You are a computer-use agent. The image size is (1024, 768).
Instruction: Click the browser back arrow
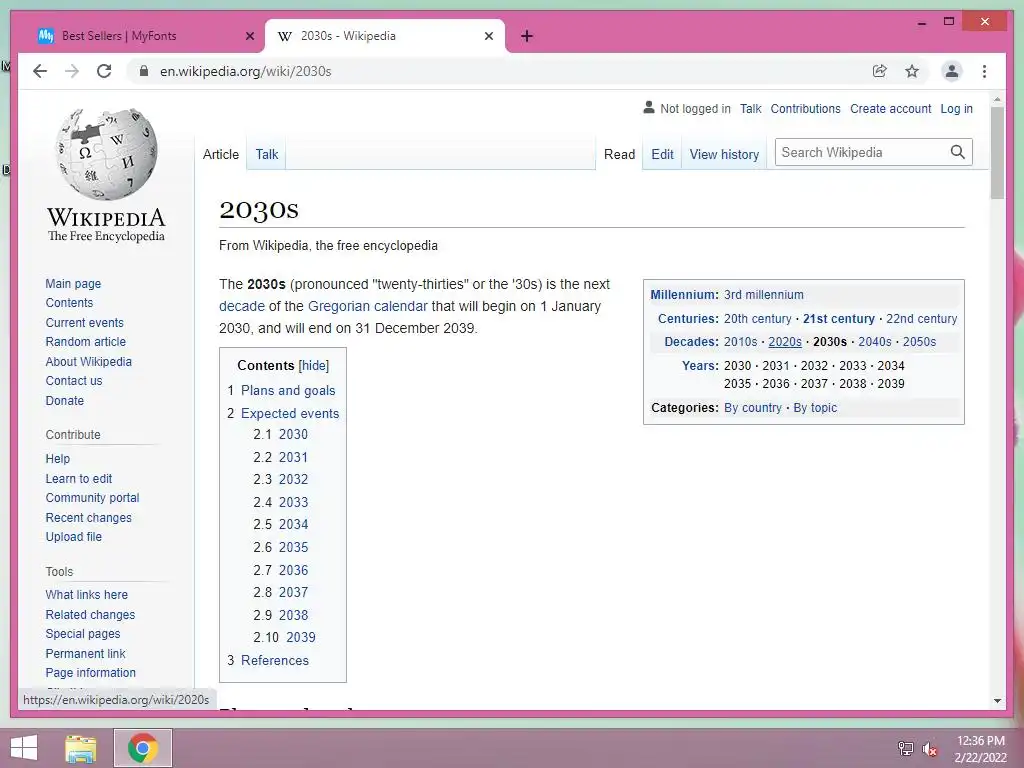pyautogui.click(x=40, y=71)
